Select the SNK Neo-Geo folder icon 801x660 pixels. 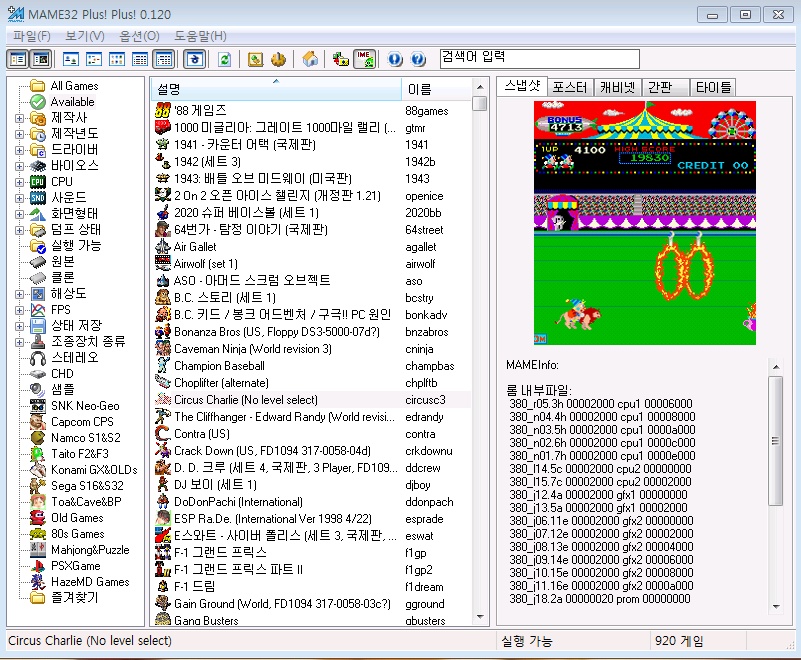[x=37, y=406]
